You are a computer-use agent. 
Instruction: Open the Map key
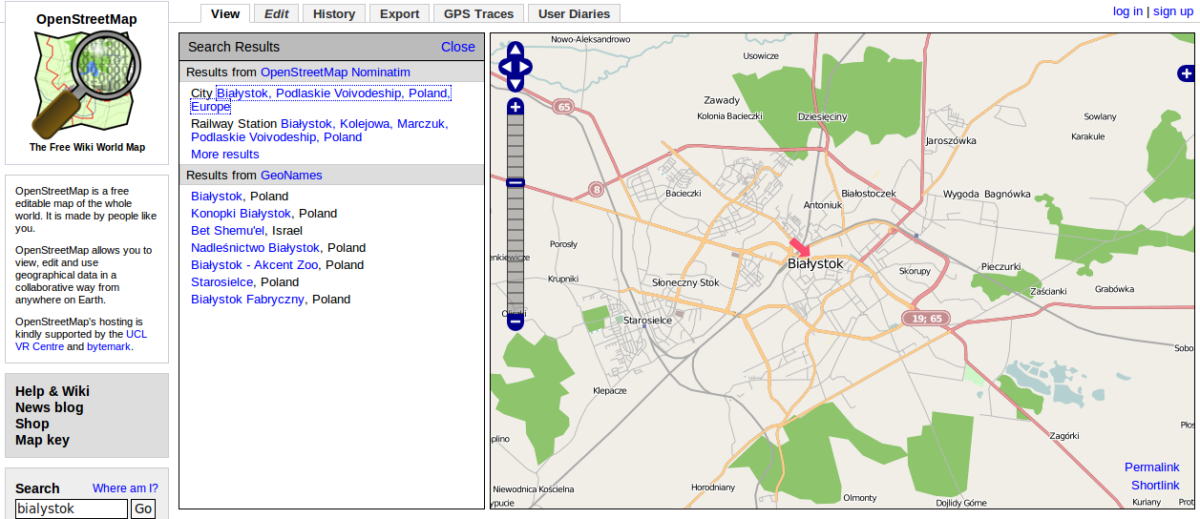point(42,439)
